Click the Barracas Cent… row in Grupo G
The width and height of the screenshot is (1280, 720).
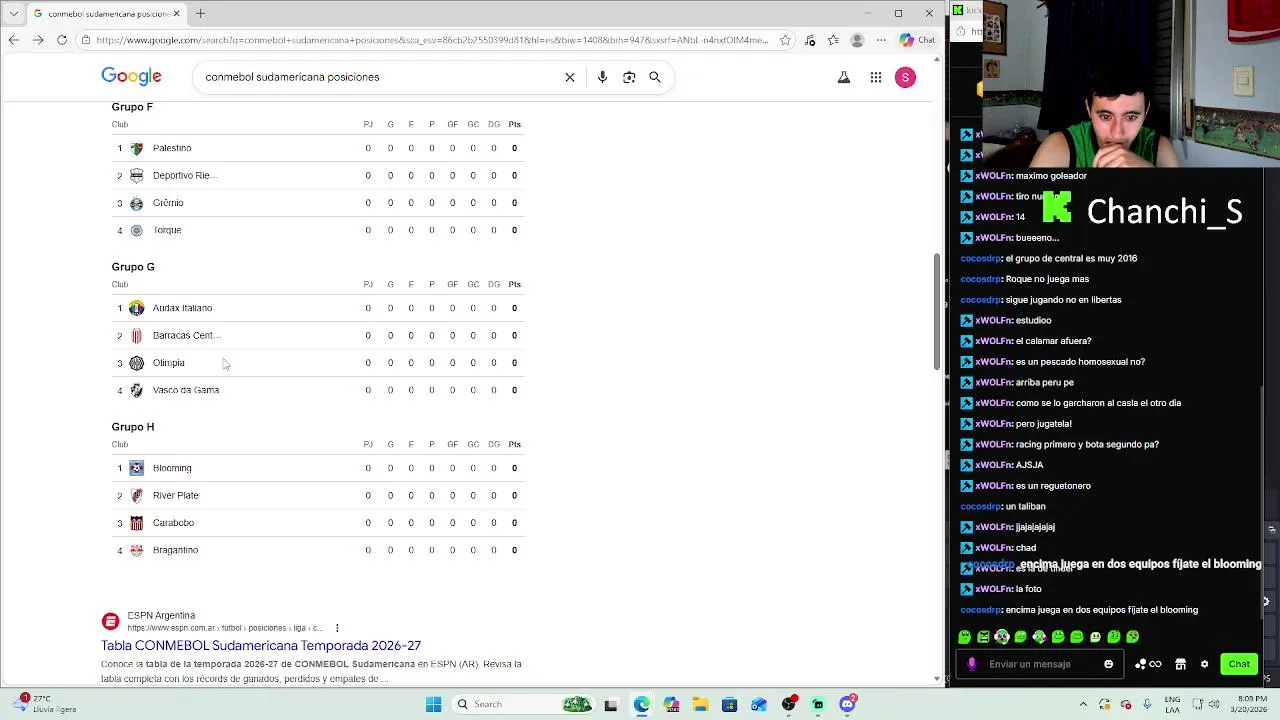click(x=318, y=335)
